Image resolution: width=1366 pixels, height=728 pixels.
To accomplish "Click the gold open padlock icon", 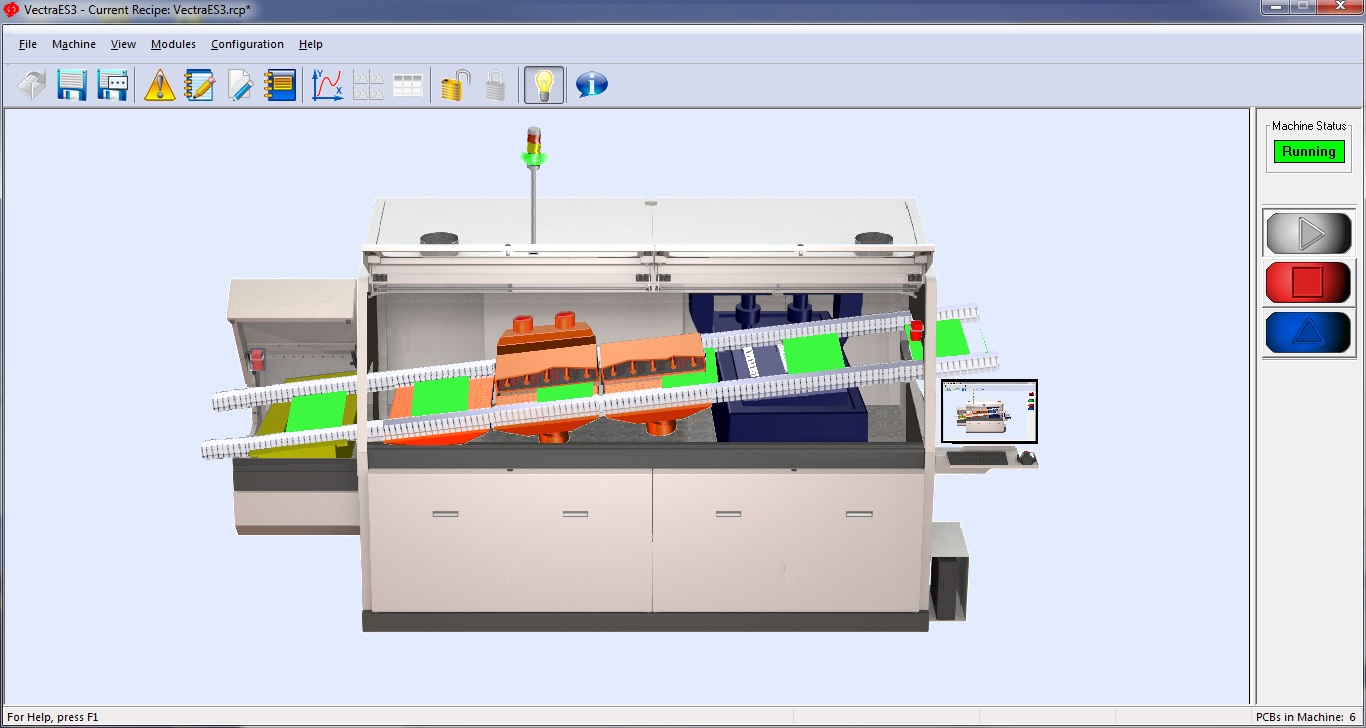I will 456,85.
